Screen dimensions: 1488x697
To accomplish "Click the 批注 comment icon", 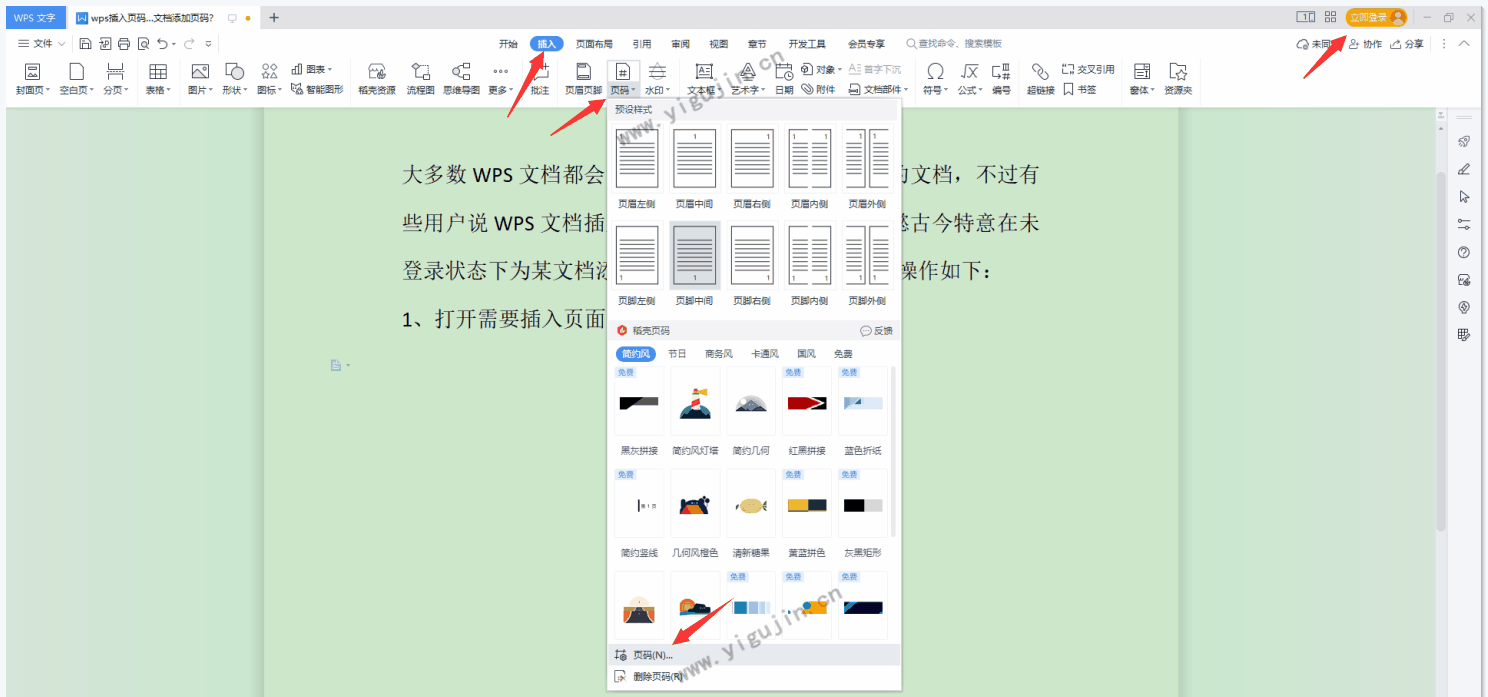I will point(540,79).
